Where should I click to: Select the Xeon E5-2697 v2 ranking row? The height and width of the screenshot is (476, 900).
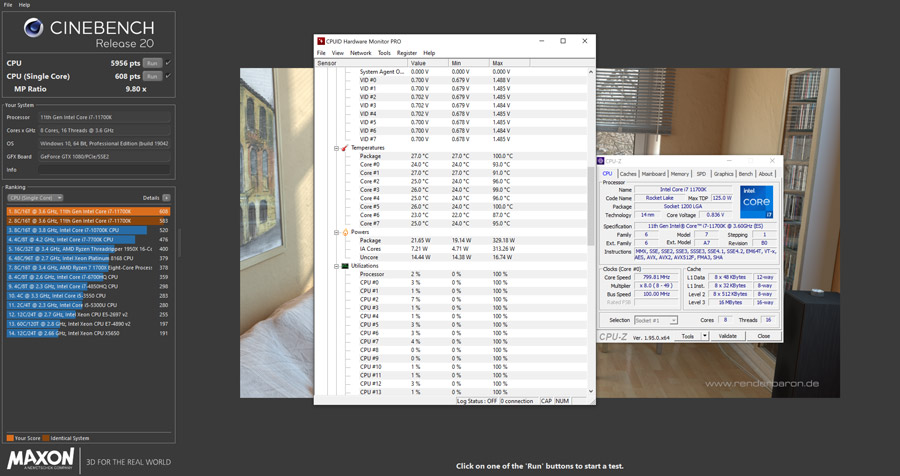point(88,314)
